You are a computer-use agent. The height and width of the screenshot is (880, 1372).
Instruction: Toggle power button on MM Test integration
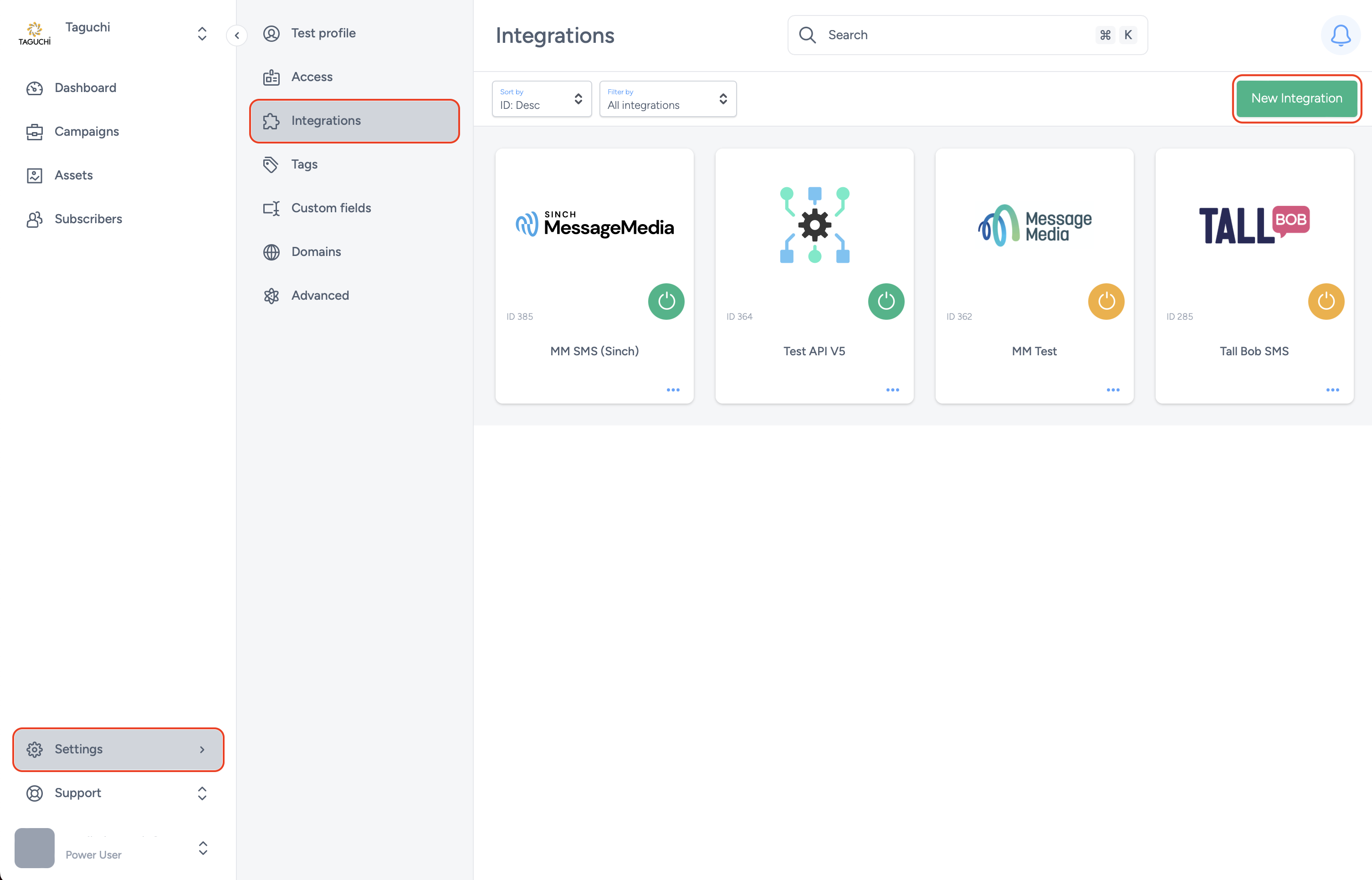[1106, 301]
